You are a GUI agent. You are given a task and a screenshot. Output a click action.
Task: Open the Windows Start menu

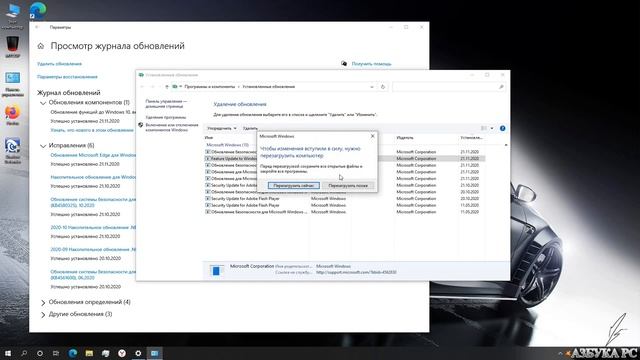click(x=8, y=353)
